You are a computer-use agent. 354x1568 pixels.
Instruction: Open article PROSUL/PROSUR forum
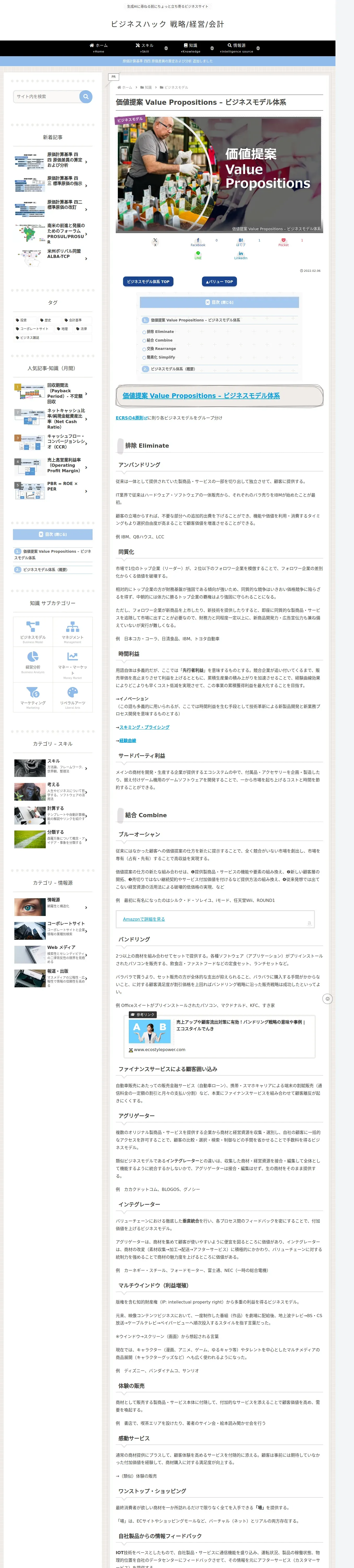point(53,234)
